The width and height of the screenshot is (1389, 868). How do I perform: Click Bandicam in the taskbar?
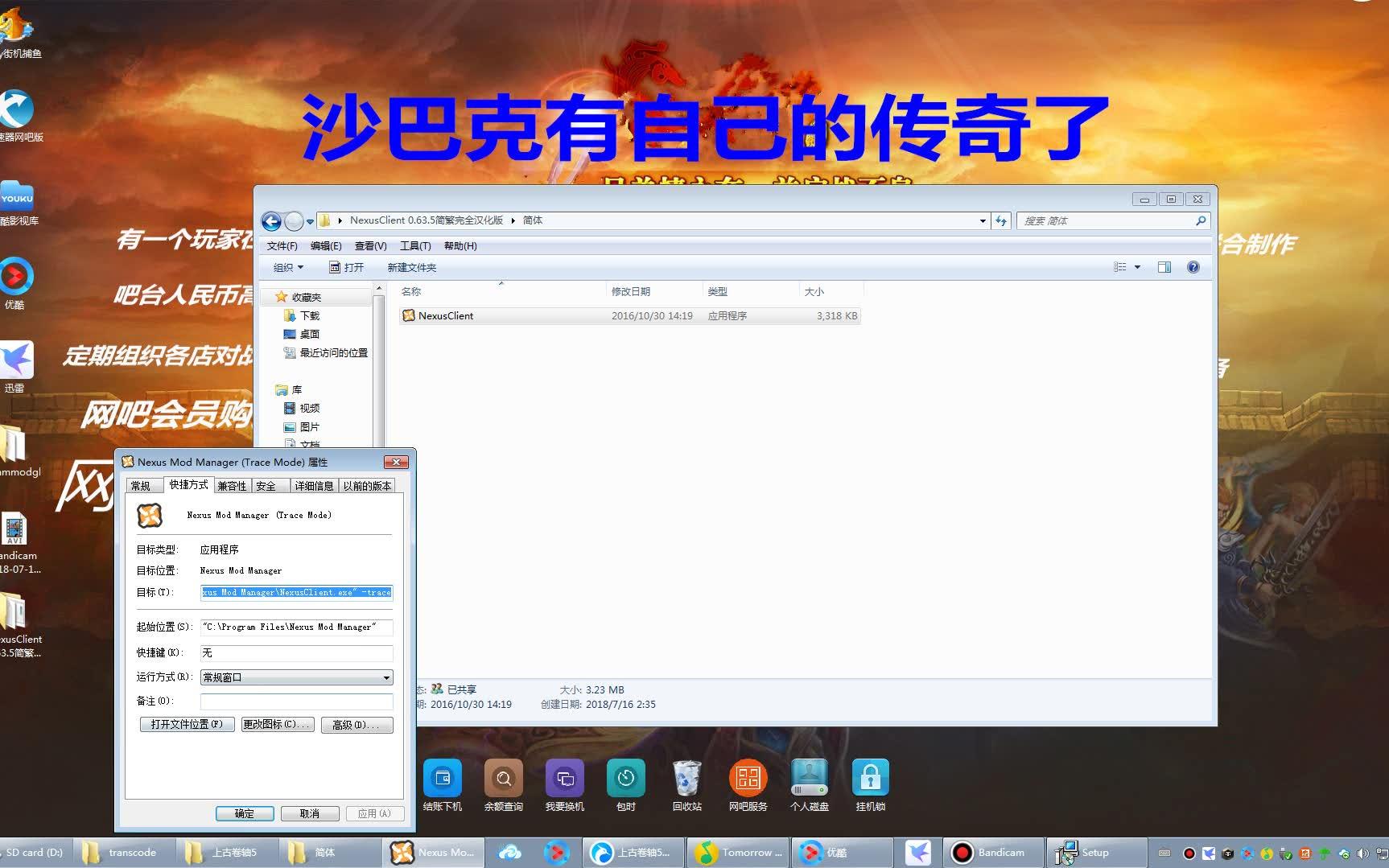pos(991,853)
